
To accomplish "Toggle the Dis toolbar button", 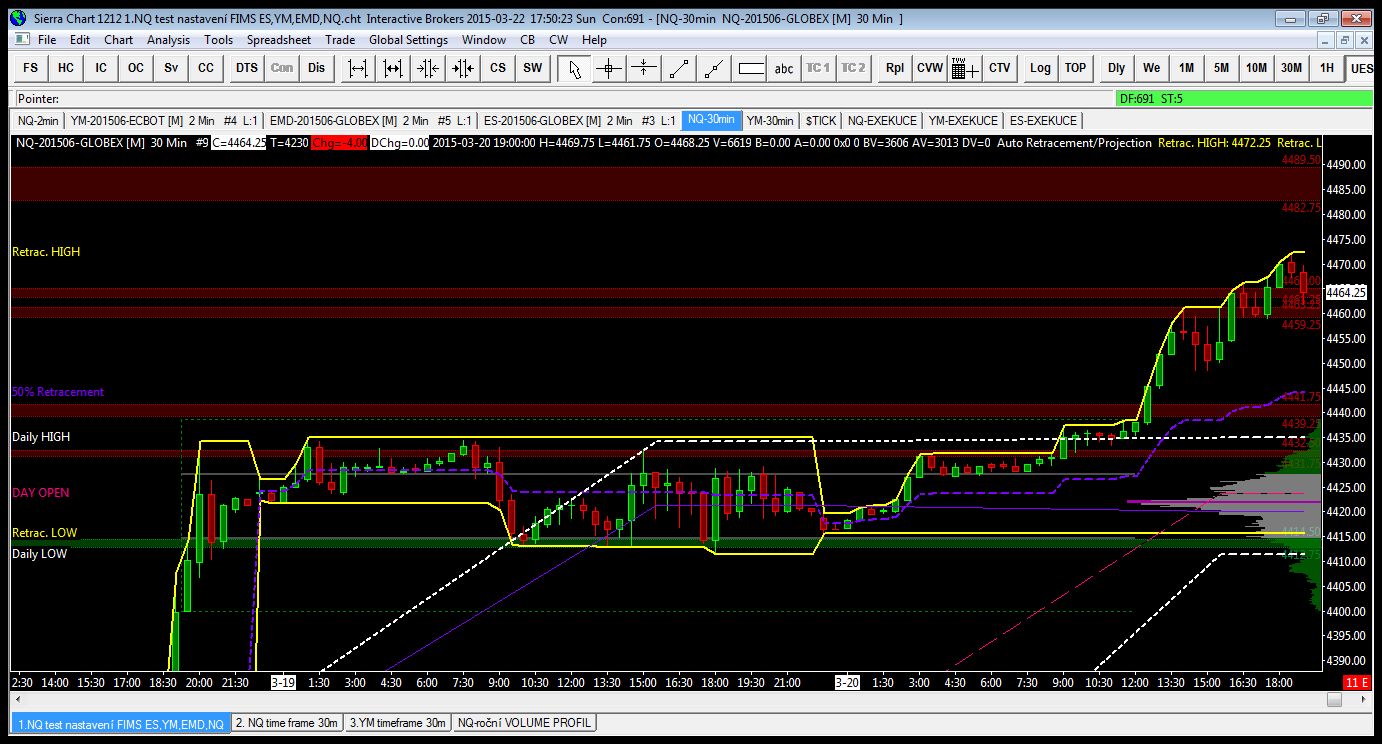I will (x=317, y=68).
